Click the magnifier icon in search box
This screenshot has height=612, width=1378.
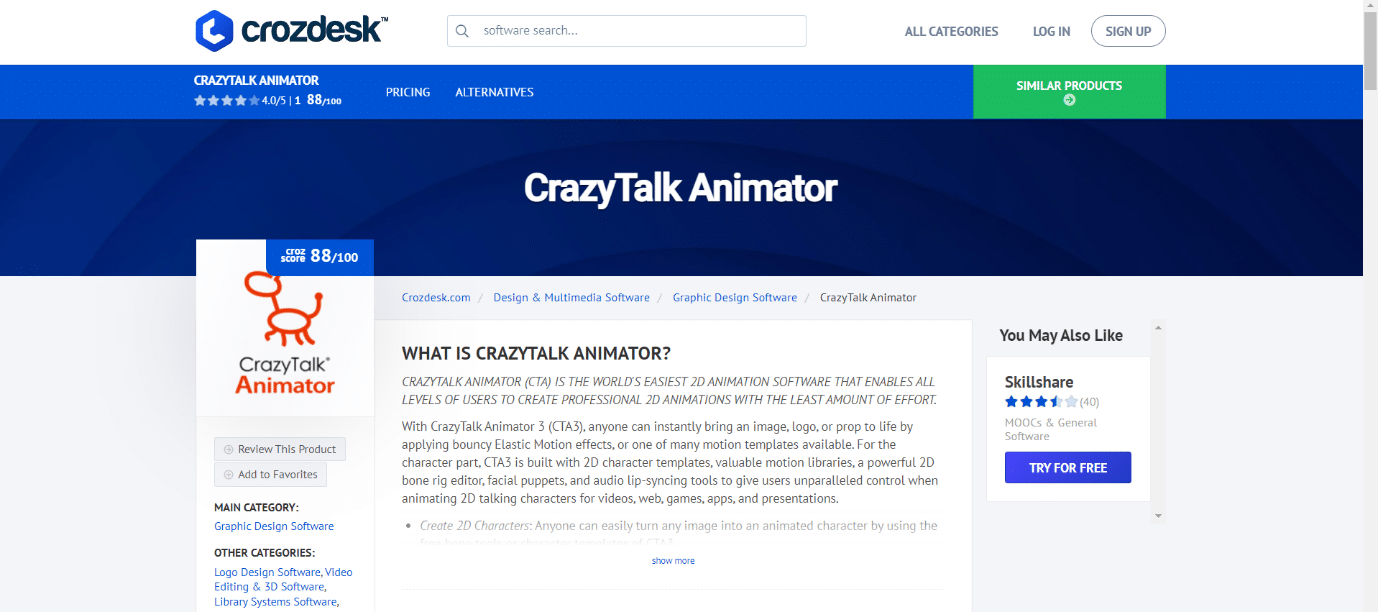pos(462,31)
